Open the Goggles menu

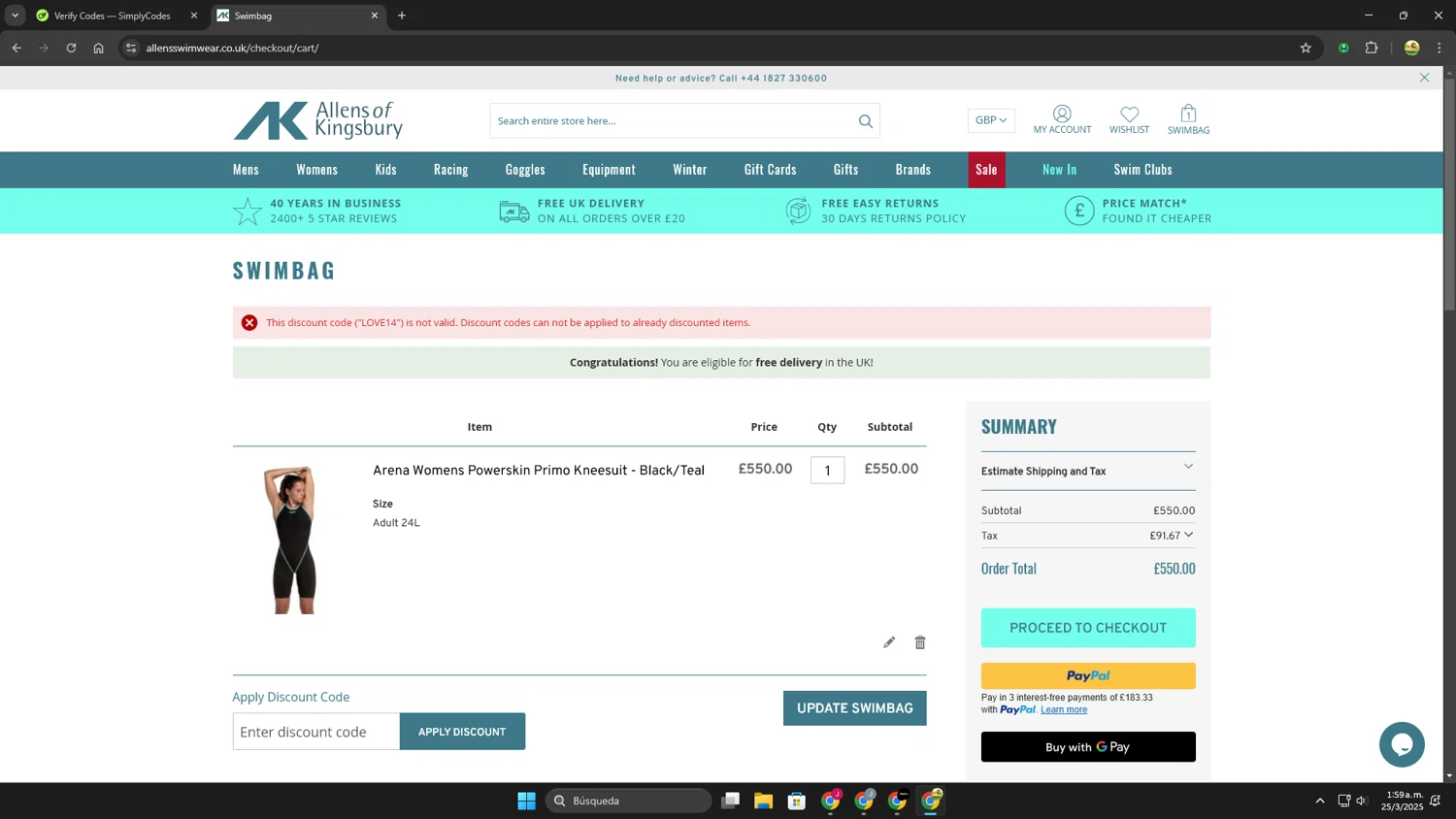[525, 170]
